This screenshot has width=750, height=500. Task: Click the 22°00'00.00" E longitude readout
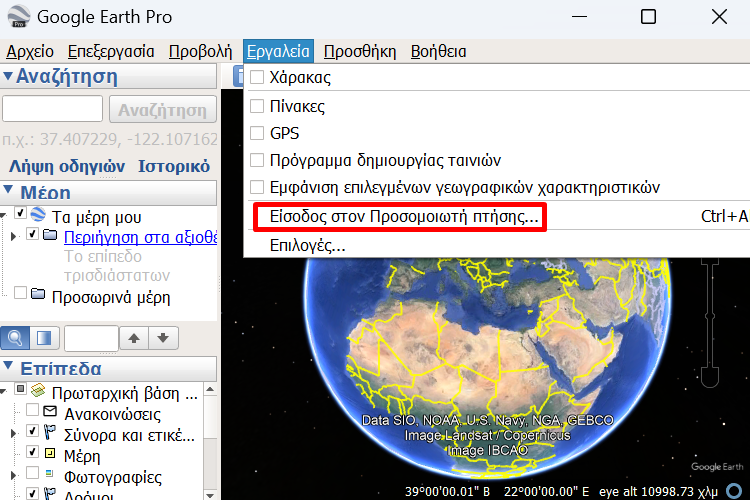[547, 491]
